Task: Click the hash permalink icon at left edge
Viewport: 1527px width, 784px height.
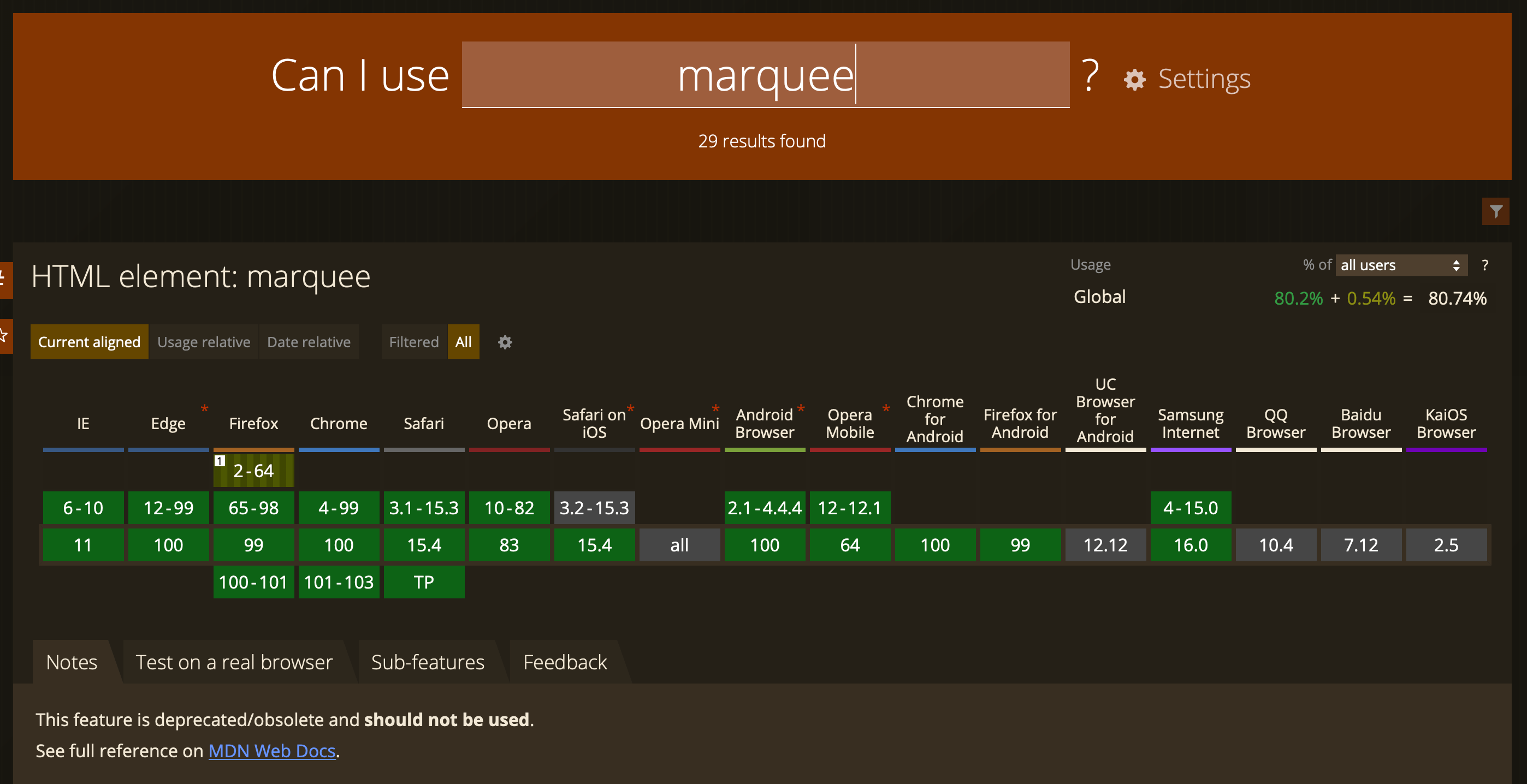Action: point(5,280)
